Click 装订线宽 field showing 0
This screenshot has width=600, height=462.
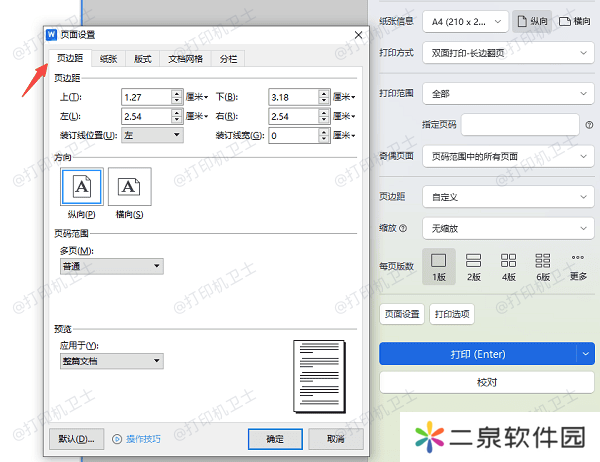click(293, 135)
